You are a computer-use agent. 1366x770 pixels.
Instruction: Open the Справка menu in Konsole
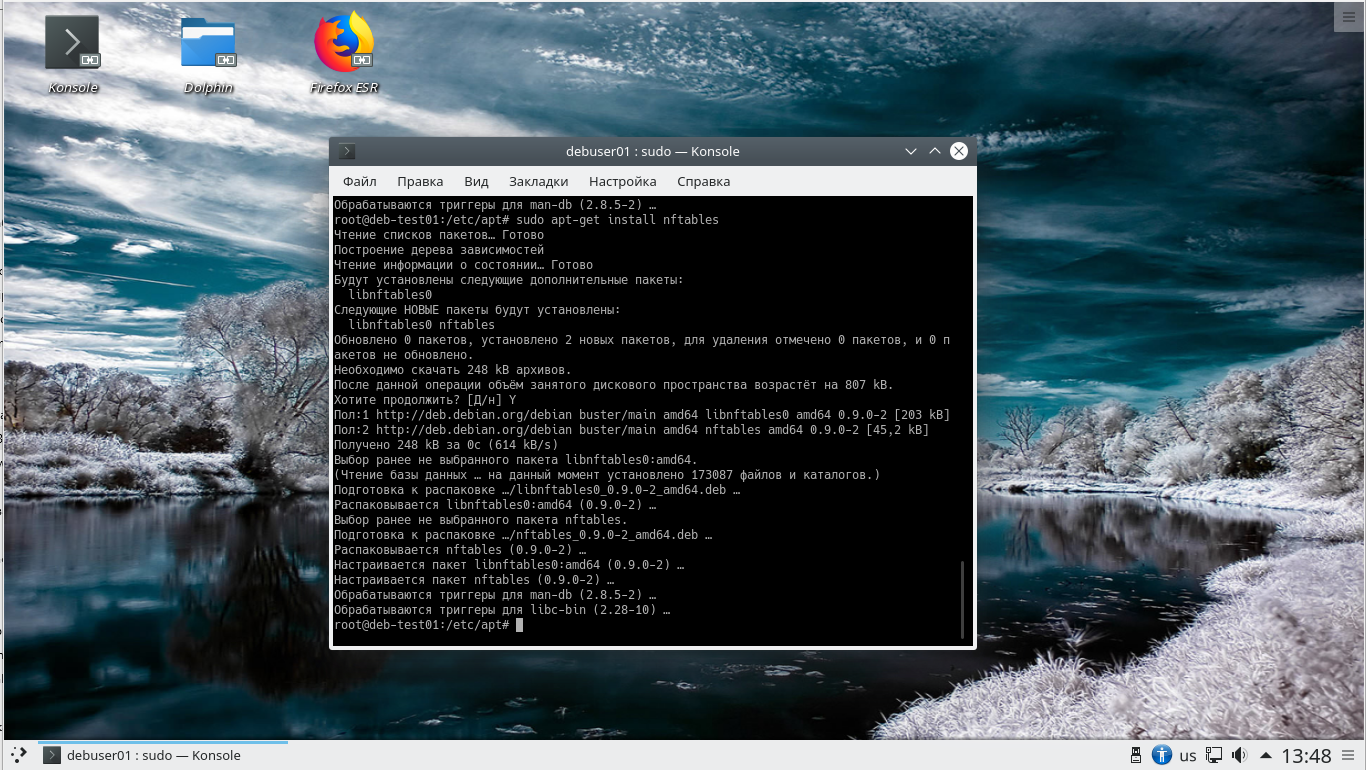[x=703, y=181]
